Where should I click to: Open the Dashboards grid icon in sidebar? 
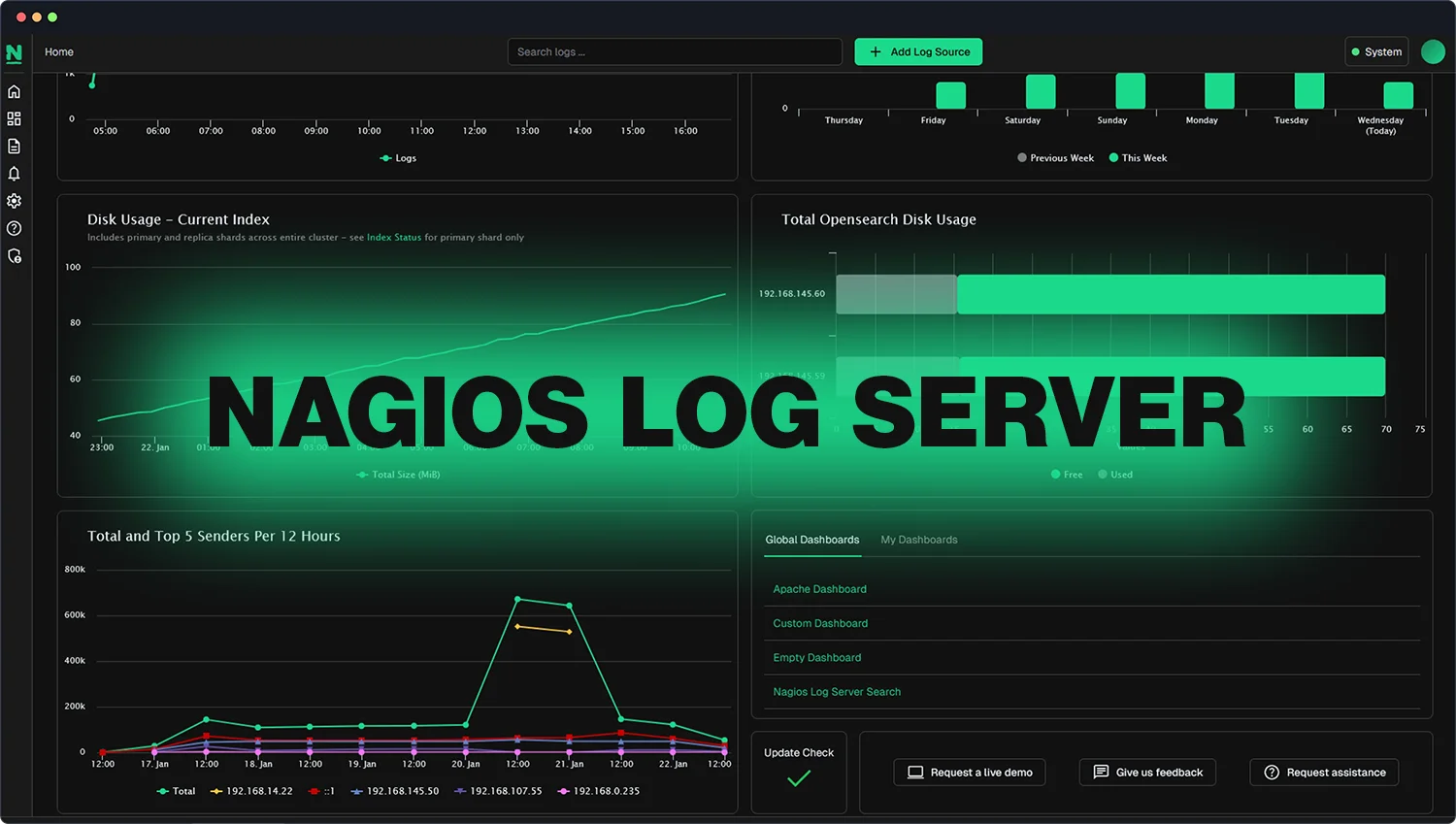(14, 118)
